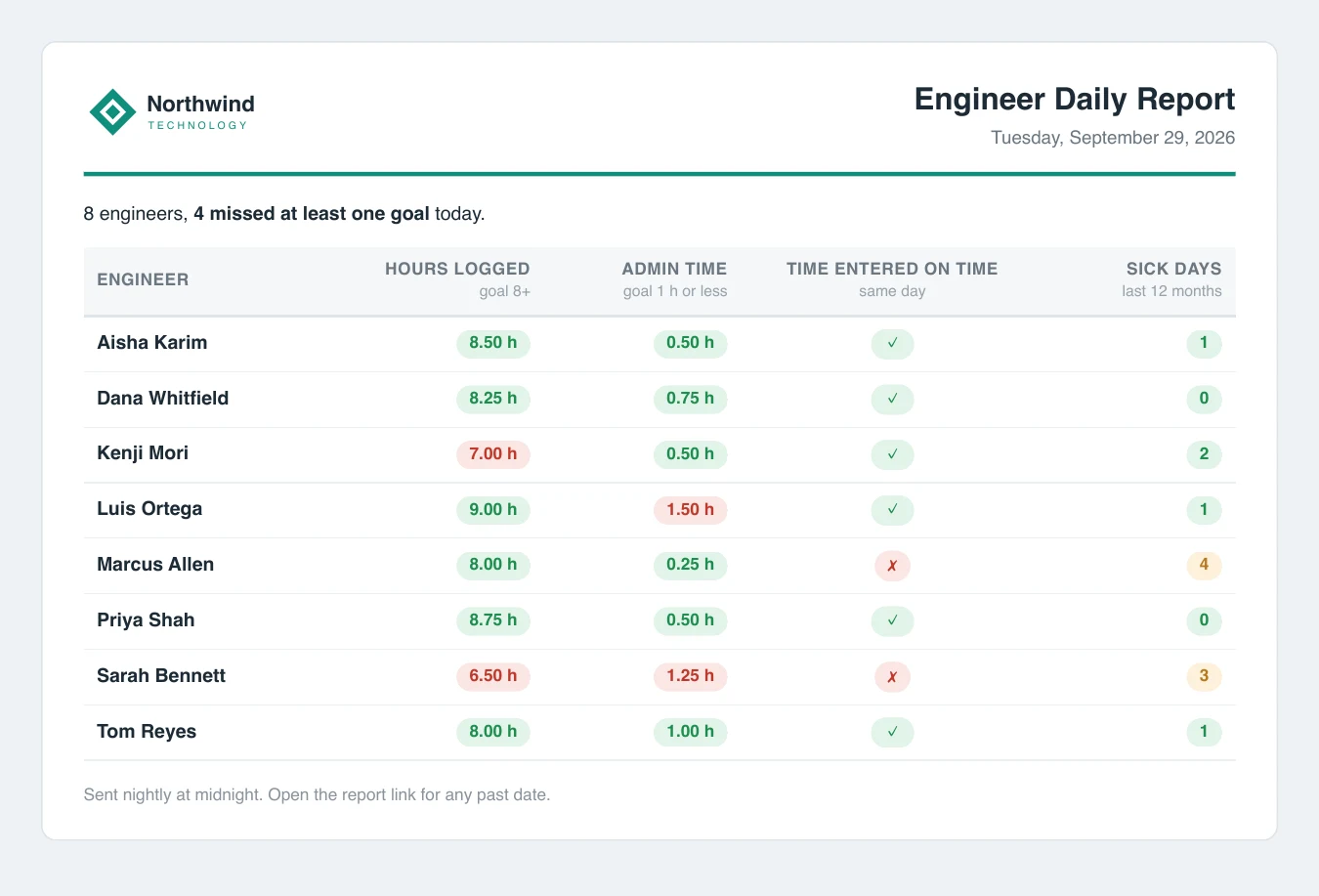
Task: Click Kenji Mori's red 7.00 h badge
Action: [x=493, y=454]
